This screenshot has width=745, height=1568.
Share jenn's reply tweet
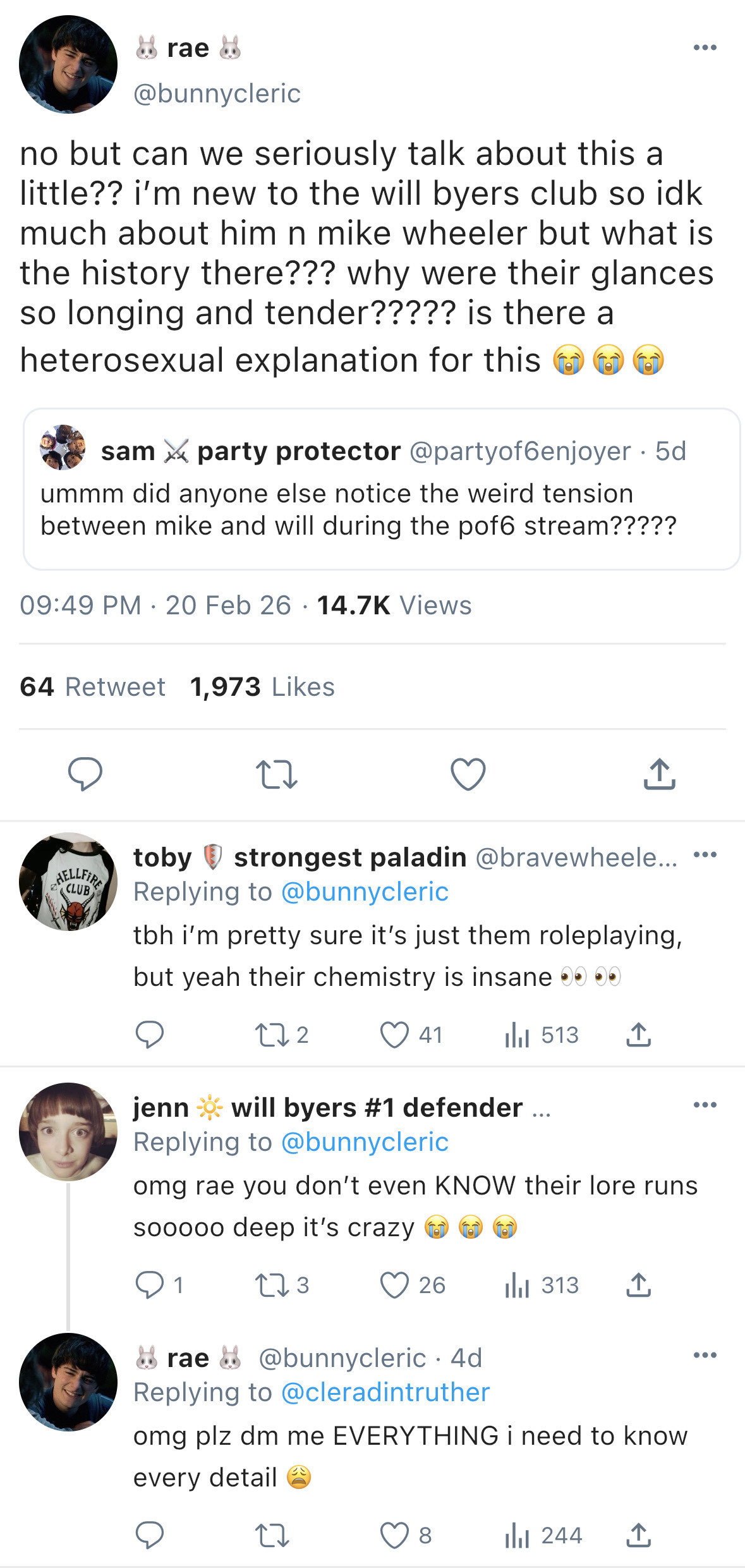639,1285
